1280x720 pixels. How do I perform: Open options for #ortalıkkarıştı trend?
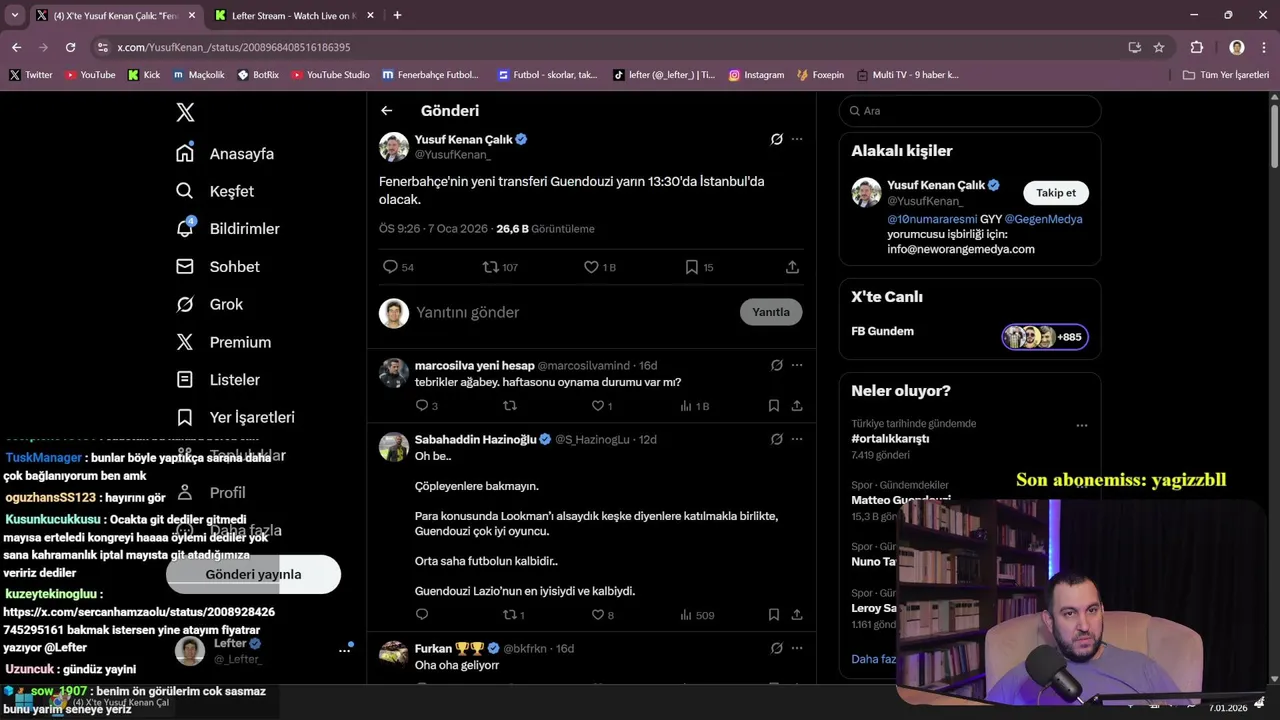tap(1081, 425)
